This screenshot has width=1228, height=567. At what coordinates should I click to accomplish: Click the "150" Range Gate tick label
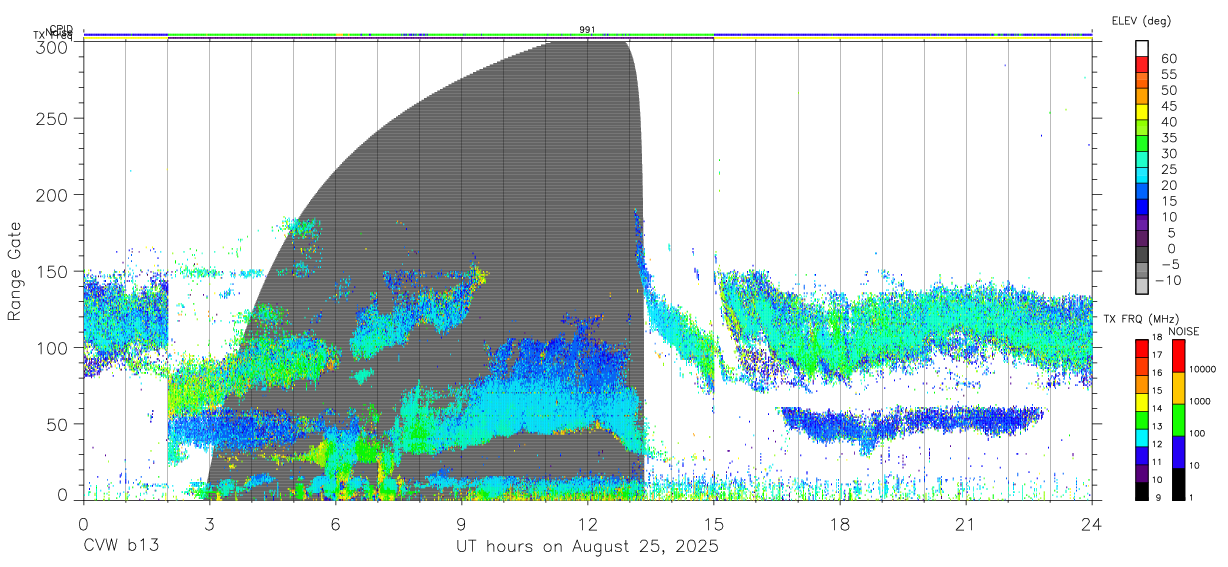52,271
